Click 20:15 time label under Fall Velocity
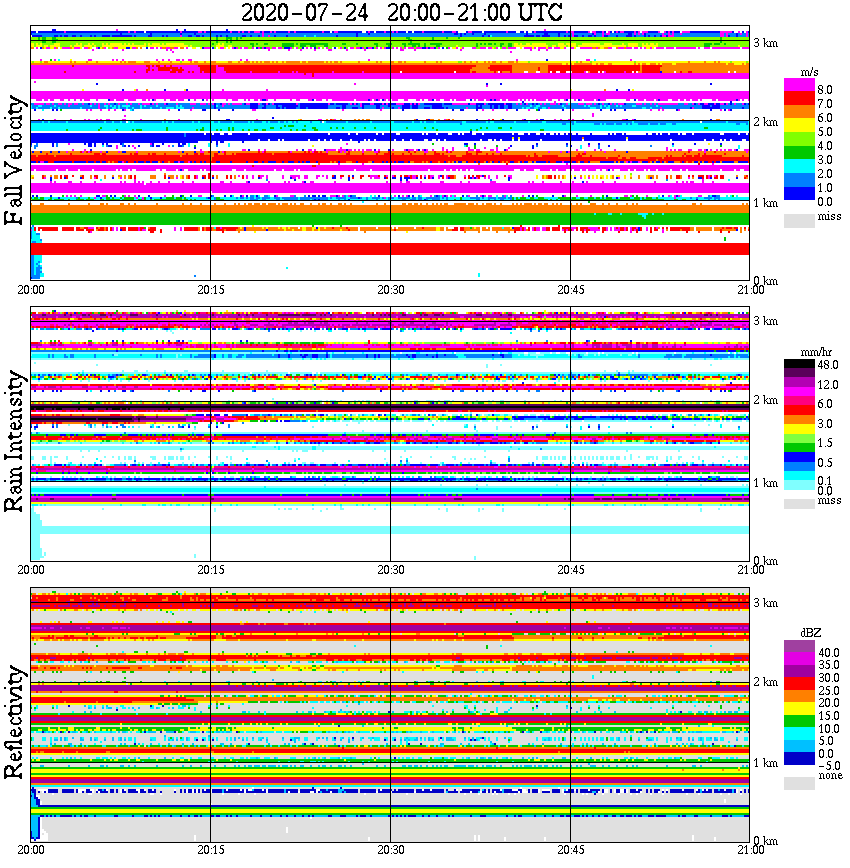 [211, 290]
